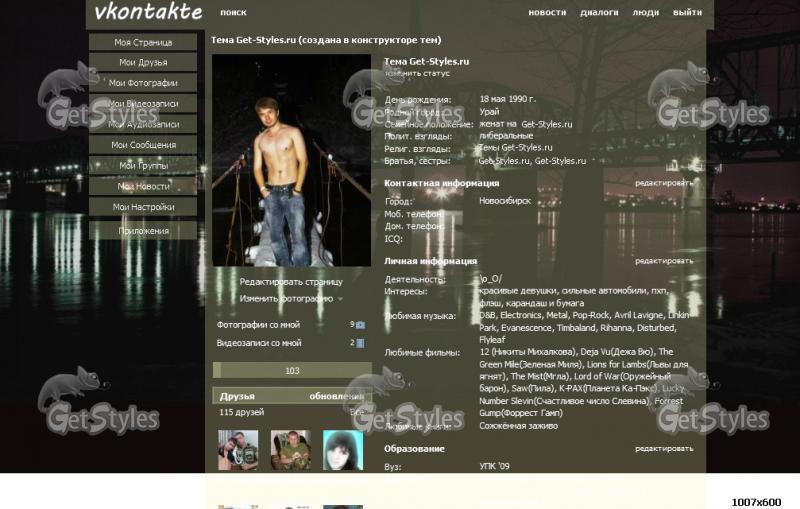This screenshot has height=509, width=800.
Task: Click the Все link in friends block
Action: click(357, 412)
